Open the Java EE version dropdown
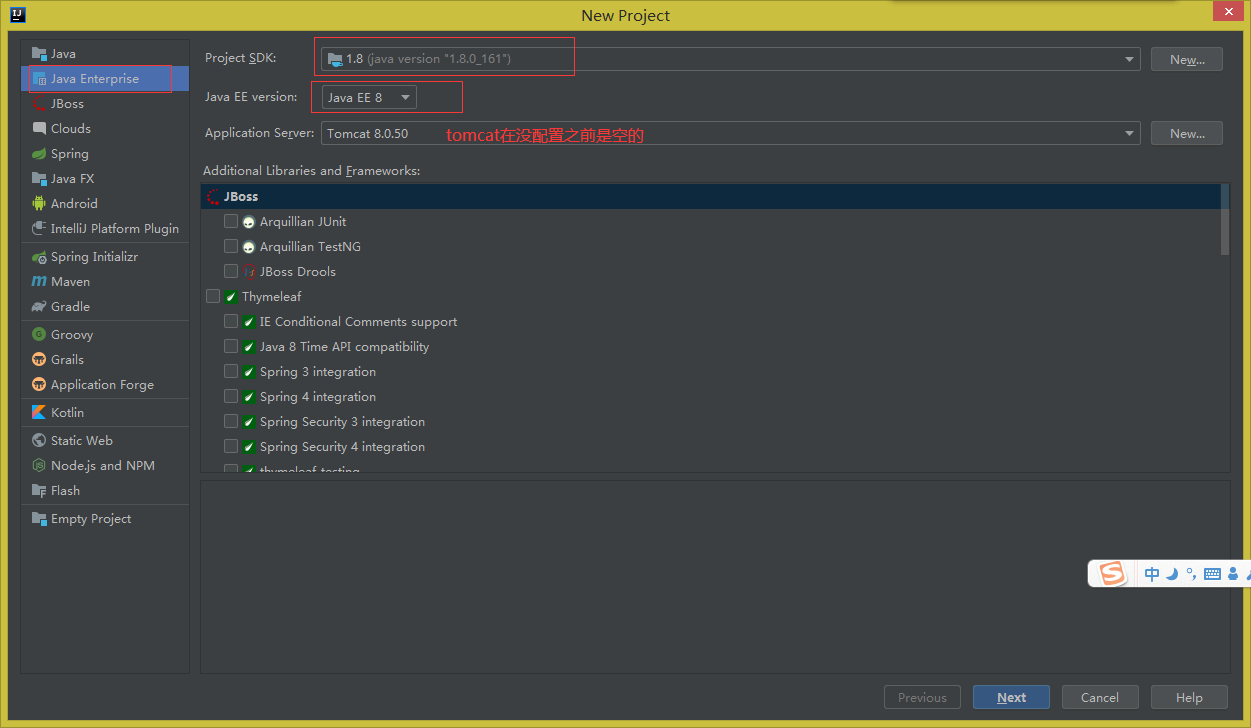The width and height of the screenshot is (1251, 728). click(x=369, y=97)
